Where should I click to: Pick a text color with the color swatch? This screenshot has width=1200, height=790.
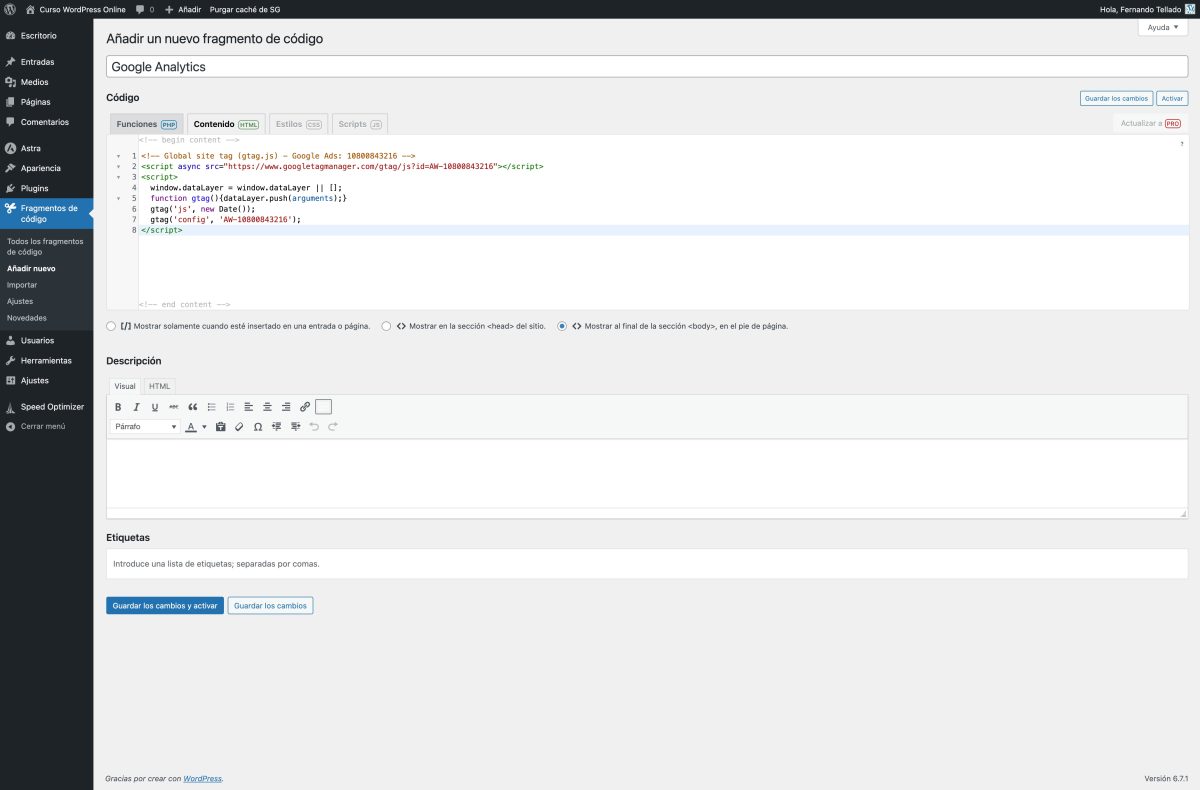click(192, 426)
